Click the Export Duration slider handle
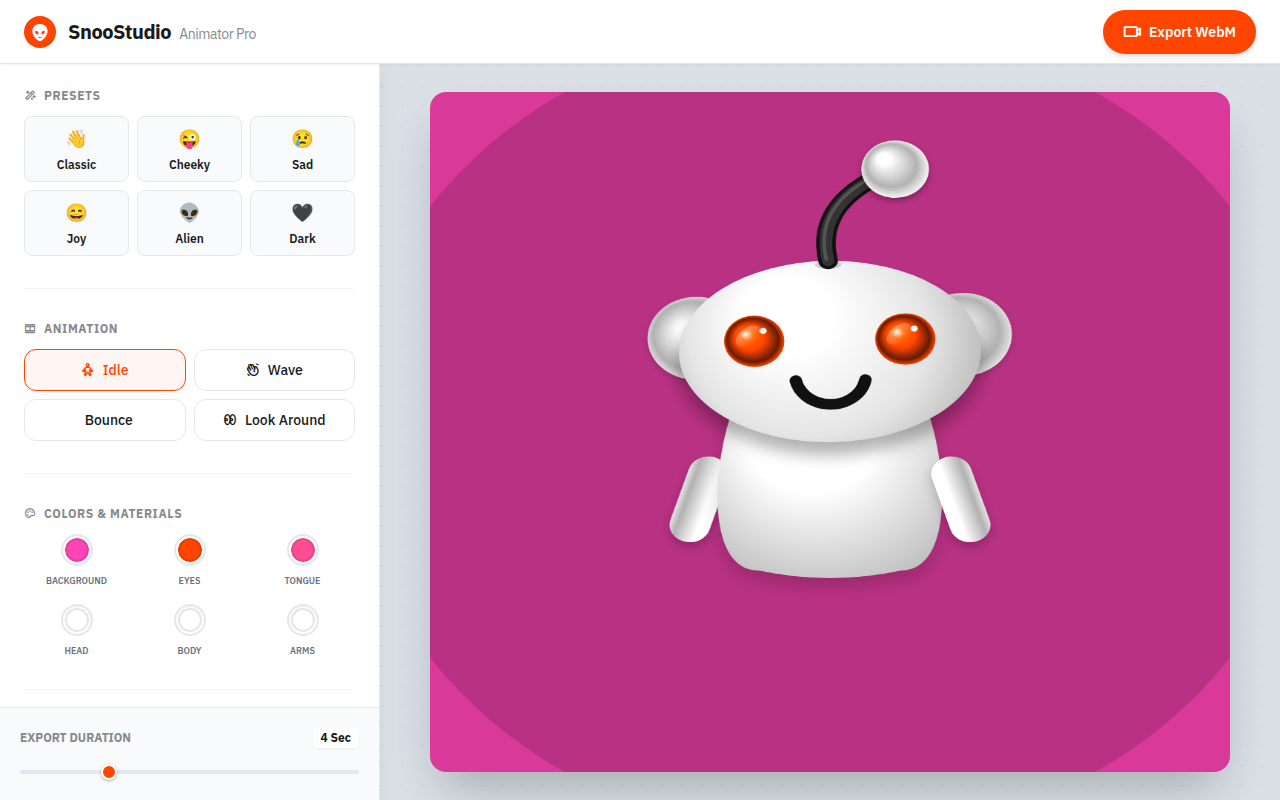The image size is (1280, 800). [109, 772]
